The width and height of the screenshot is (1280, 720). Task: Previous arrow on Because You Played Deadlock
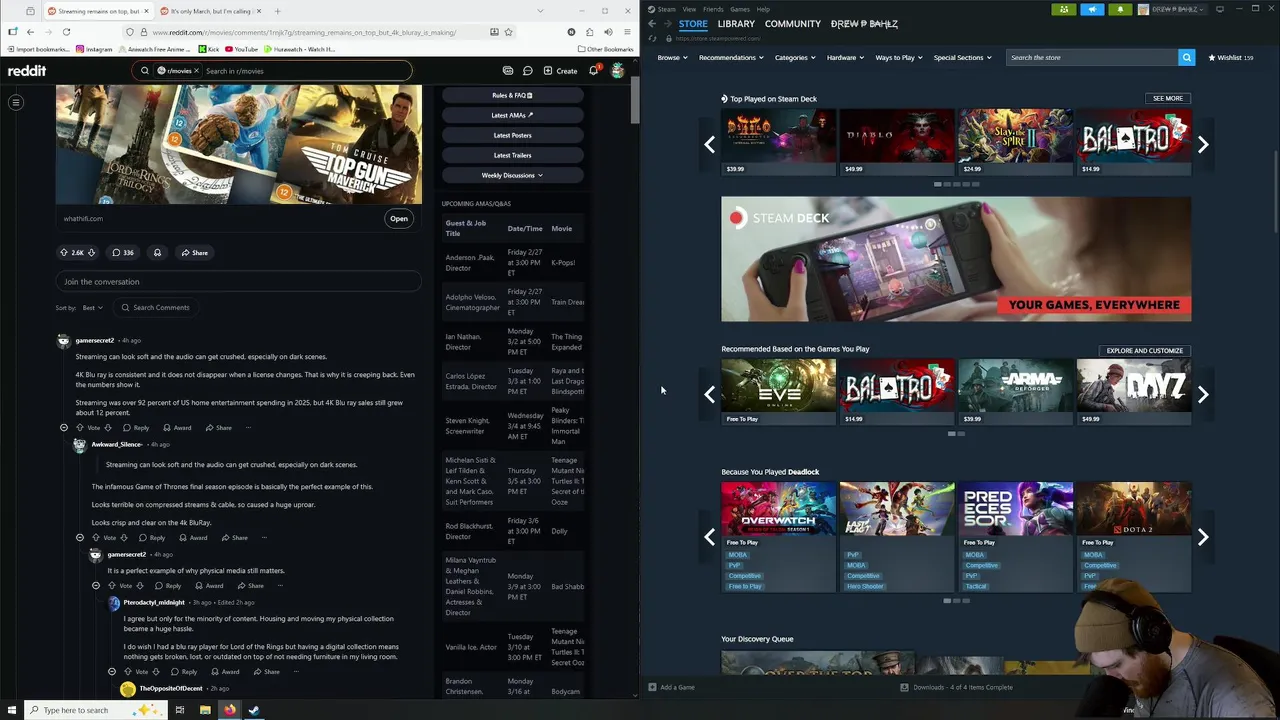[709, 538]
